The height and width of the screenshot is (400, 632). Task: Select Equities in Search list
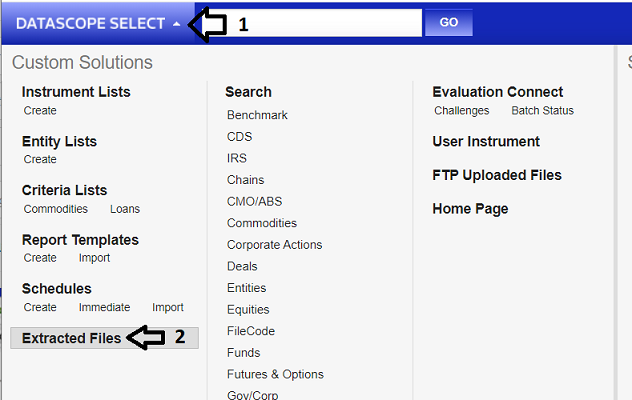click(x=248, y=310)
